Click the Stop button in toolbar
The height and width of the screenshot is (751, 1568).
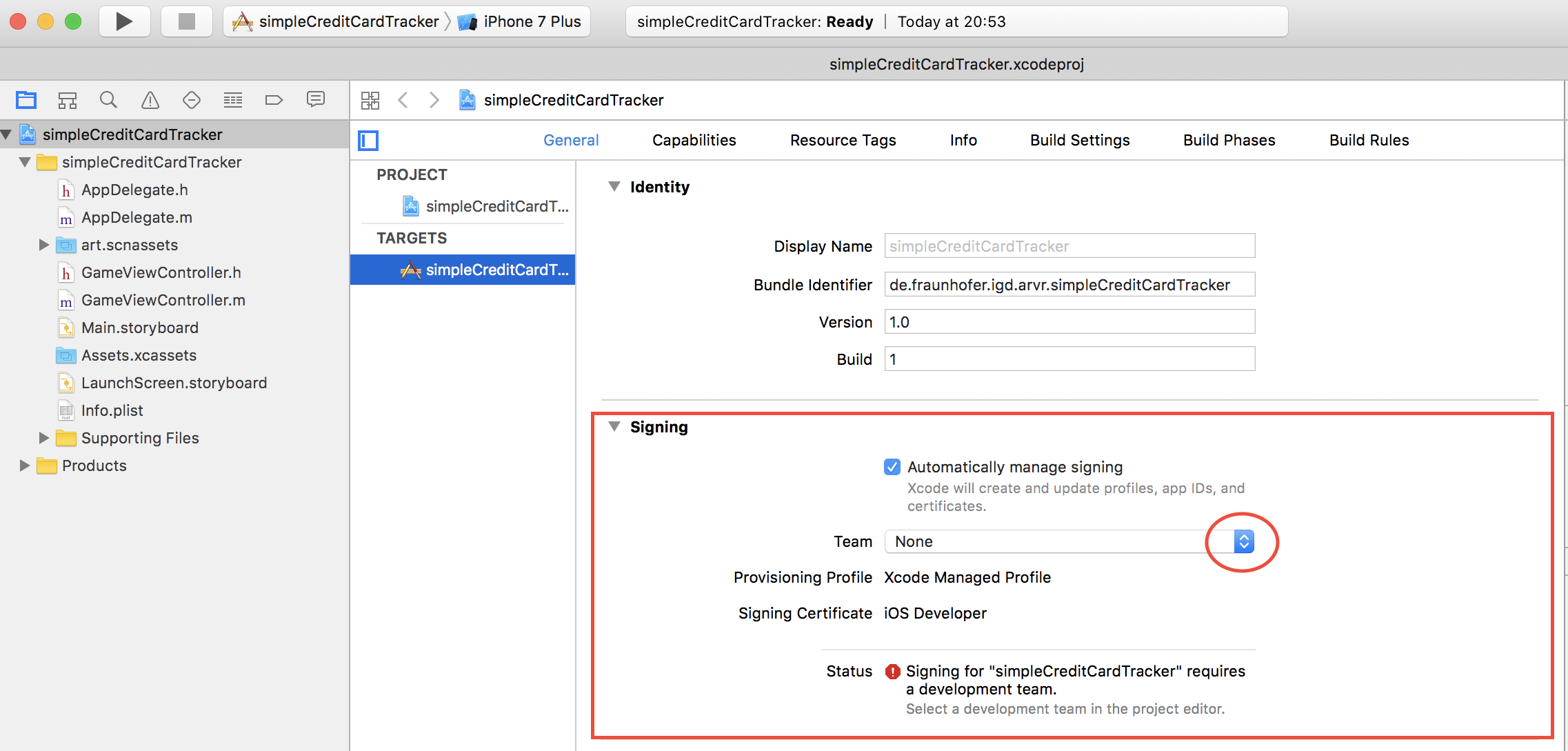click(x=186, y=21)
